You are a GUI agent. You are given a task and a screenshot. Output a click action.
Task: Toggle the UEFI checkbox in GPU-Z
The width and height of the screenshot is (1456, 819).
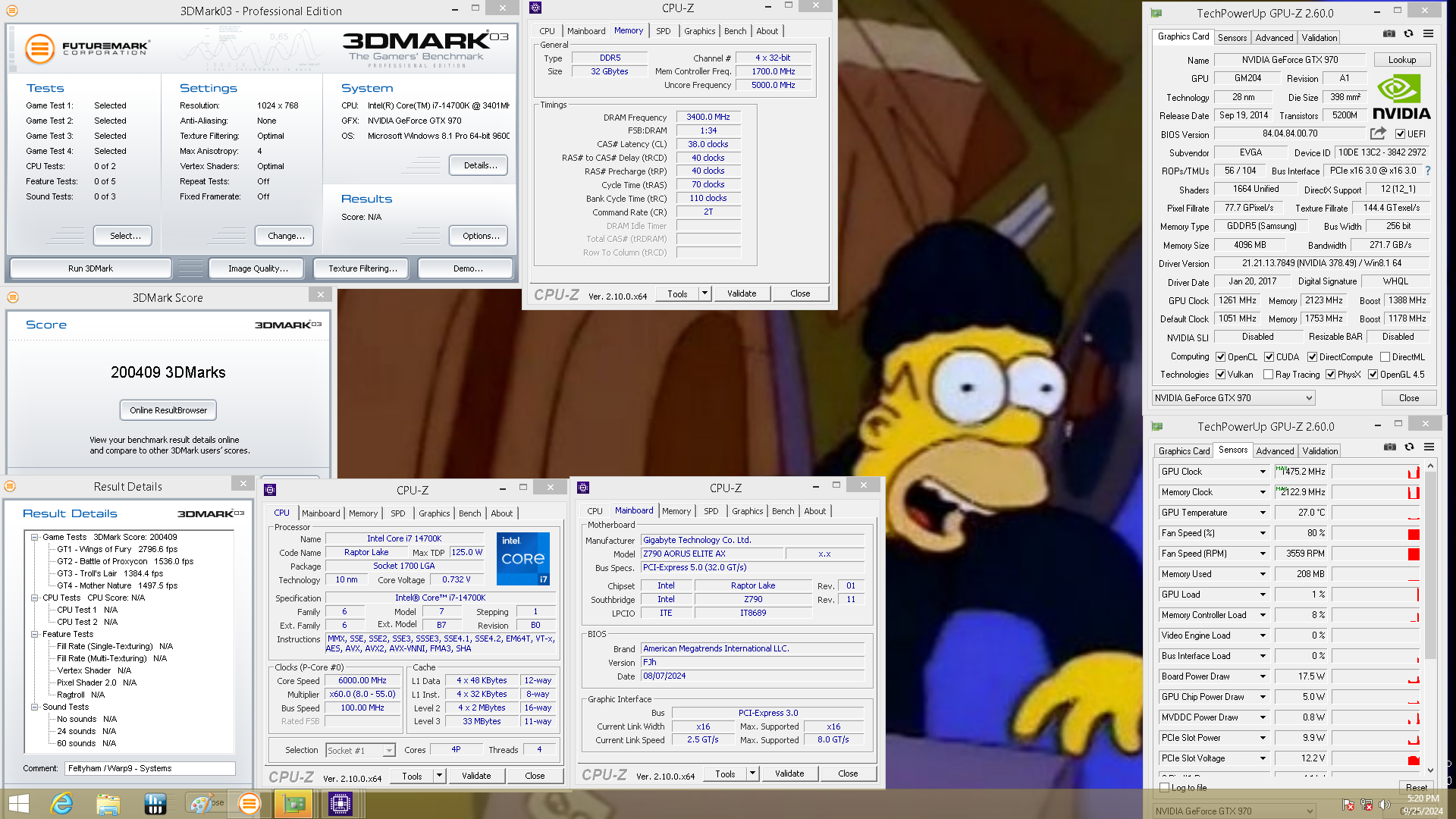[x=1400, y=134]
